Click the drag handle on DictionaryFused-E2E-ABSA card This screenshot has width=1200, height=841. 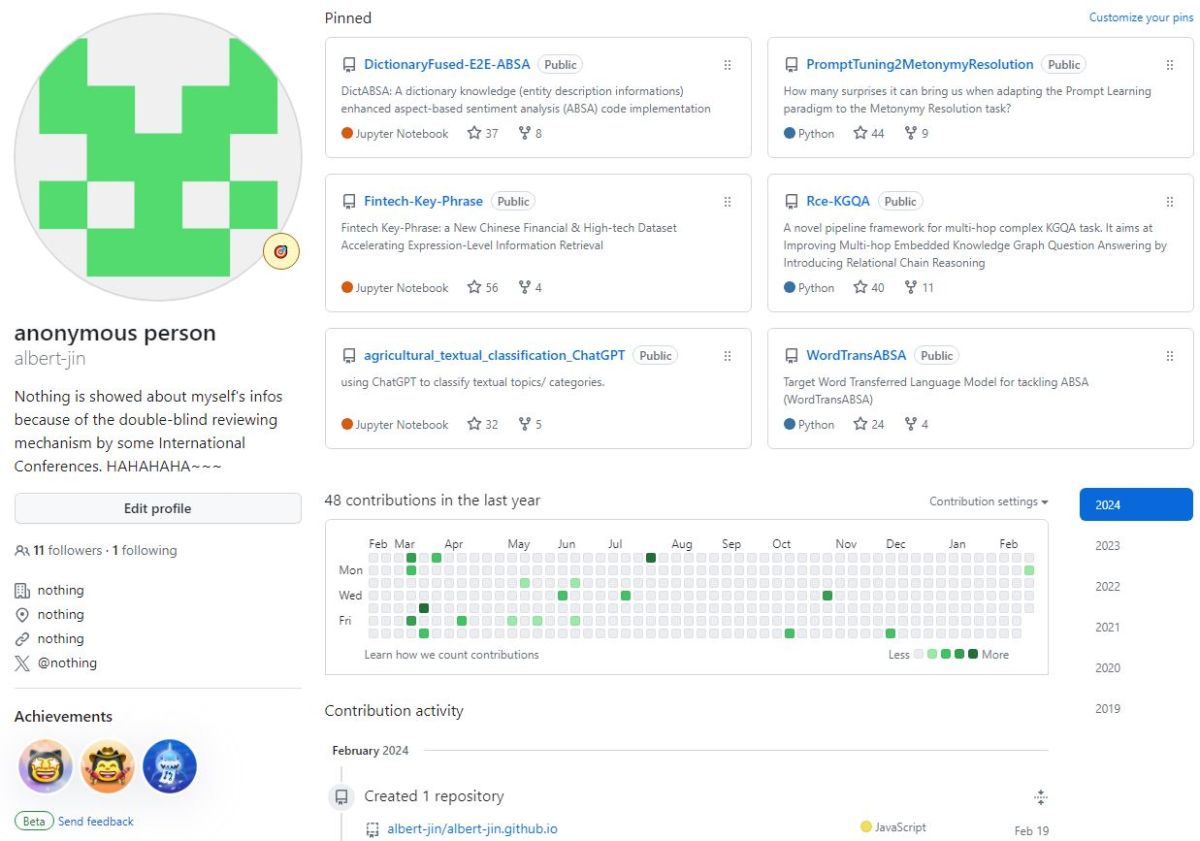point(727,64)
